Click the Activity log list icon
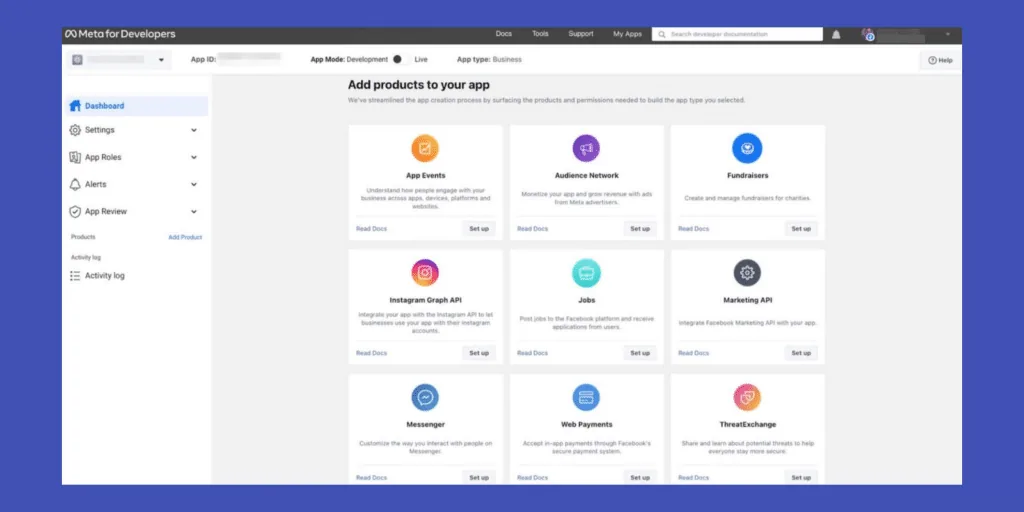Screen dimensions: 1024x512 75,276
